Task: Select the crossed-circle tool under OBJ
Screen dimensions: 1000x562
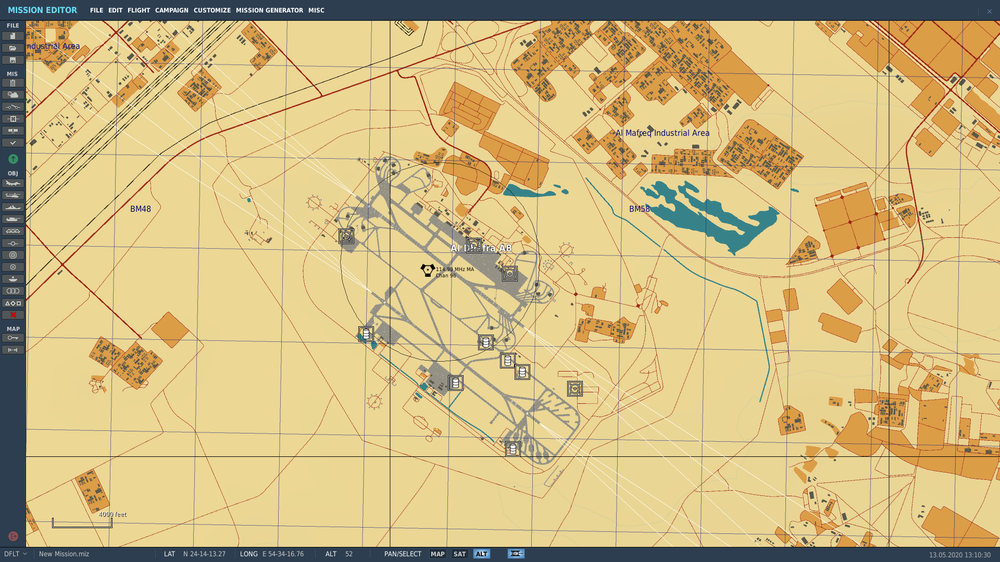Action: [x=13, y=267]
